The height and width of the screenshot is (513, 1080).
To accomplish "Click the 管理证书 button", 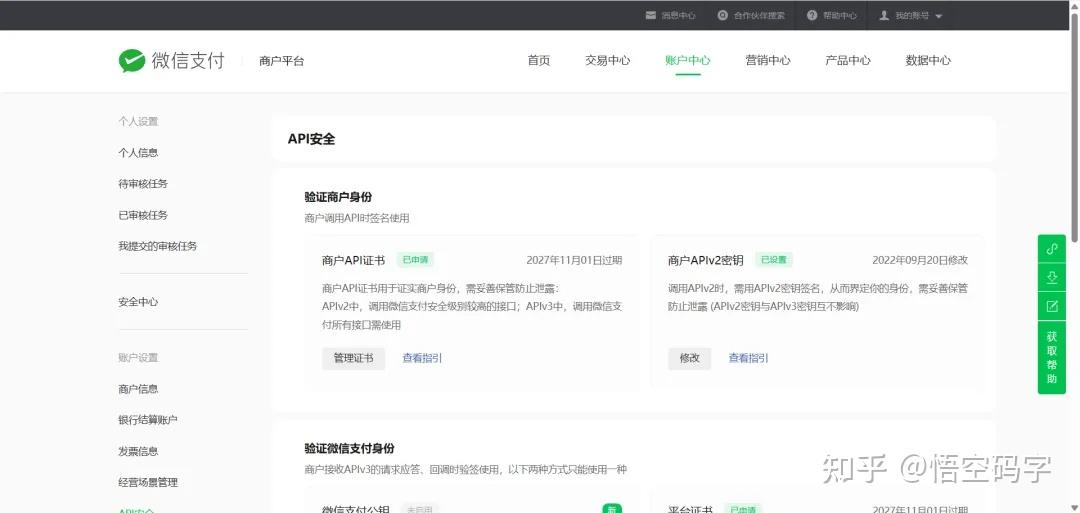I will tap(353, 358).
